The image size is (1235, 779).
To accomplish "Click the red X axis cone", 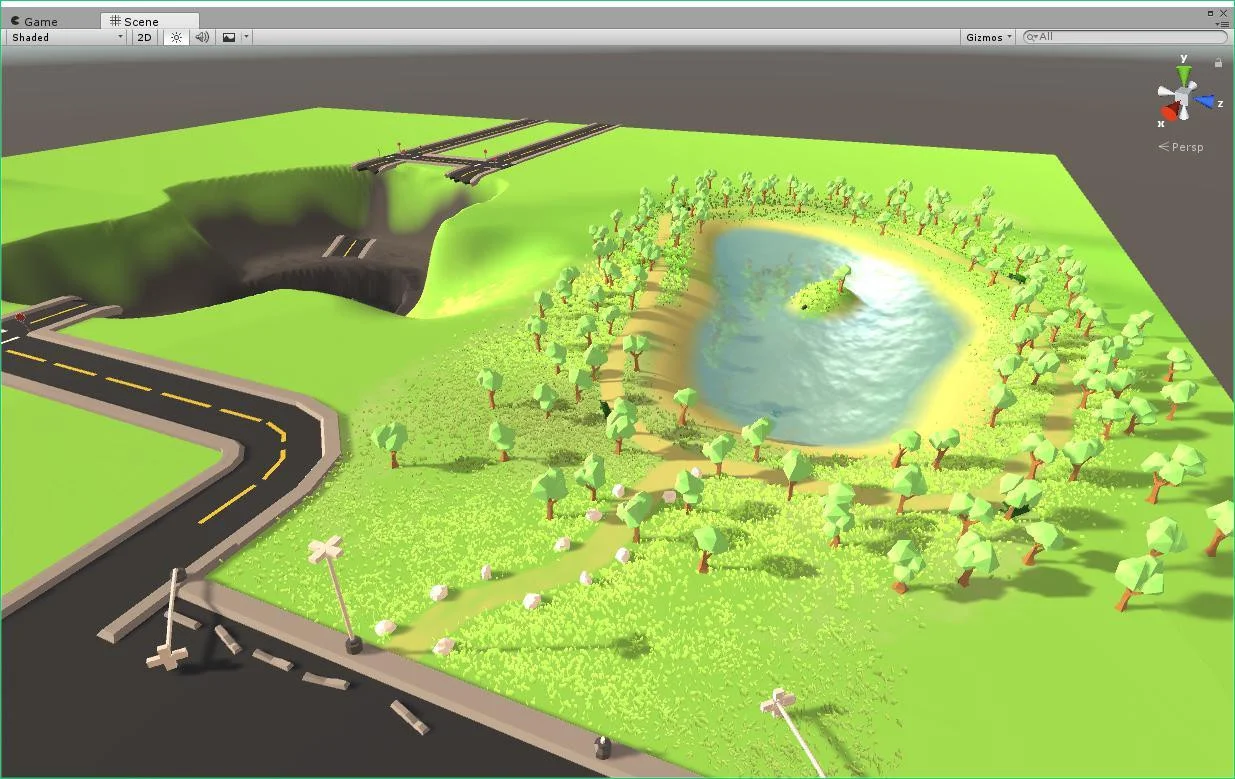I will [1169, 111].
